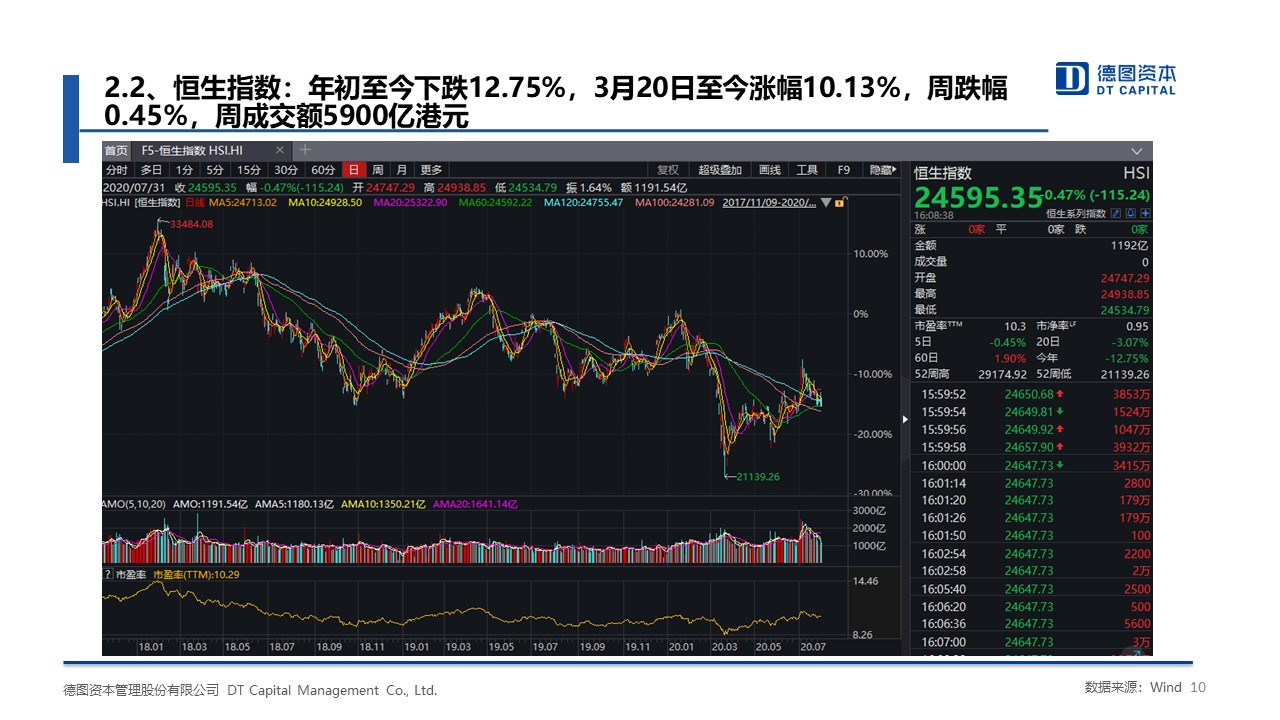Click the 33484.08 high marker on chart
The image size is (1280, 720).
point(192,224)
